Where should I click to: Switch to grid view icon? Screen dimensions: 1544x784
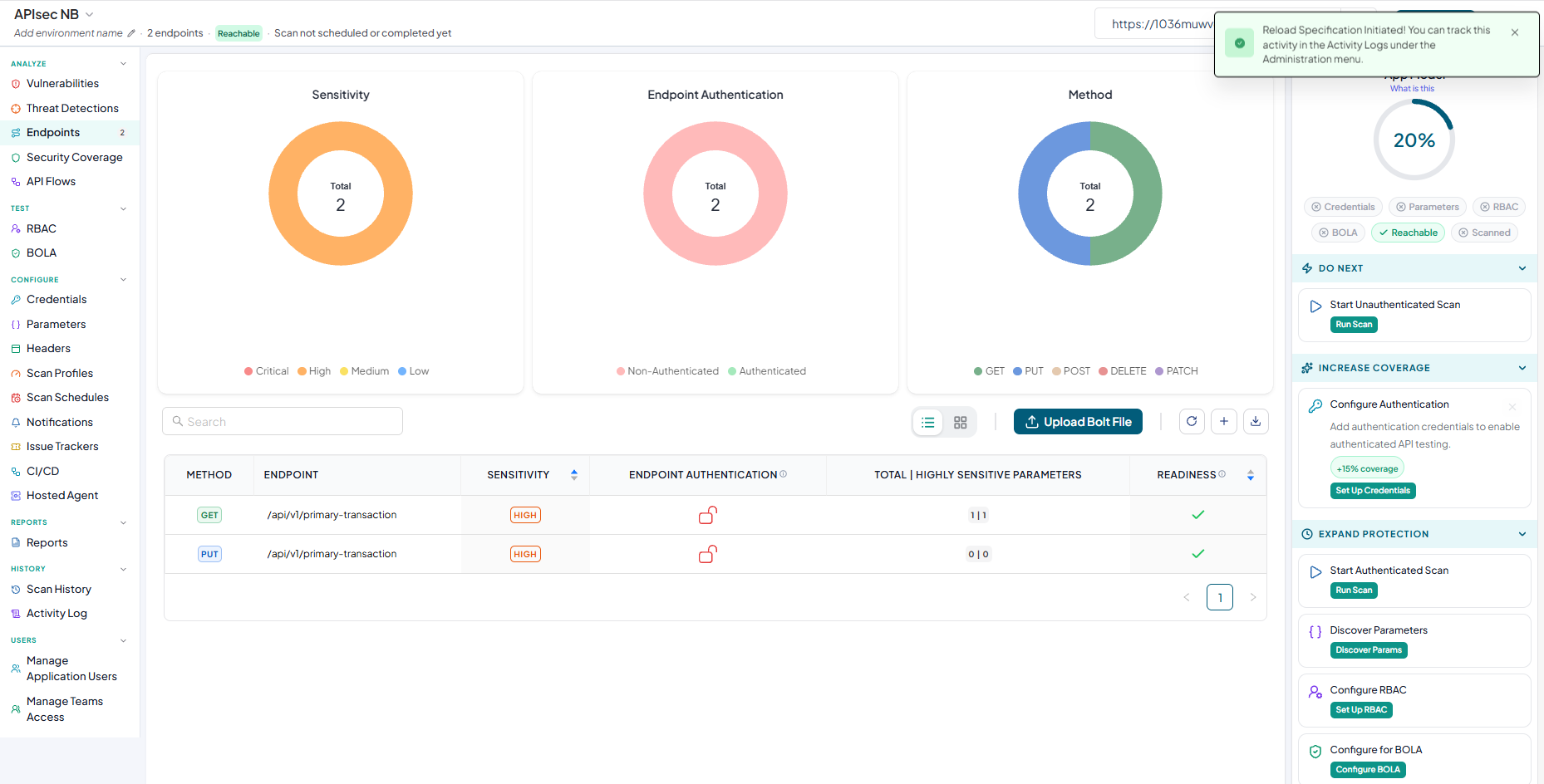tap(961, 423)
